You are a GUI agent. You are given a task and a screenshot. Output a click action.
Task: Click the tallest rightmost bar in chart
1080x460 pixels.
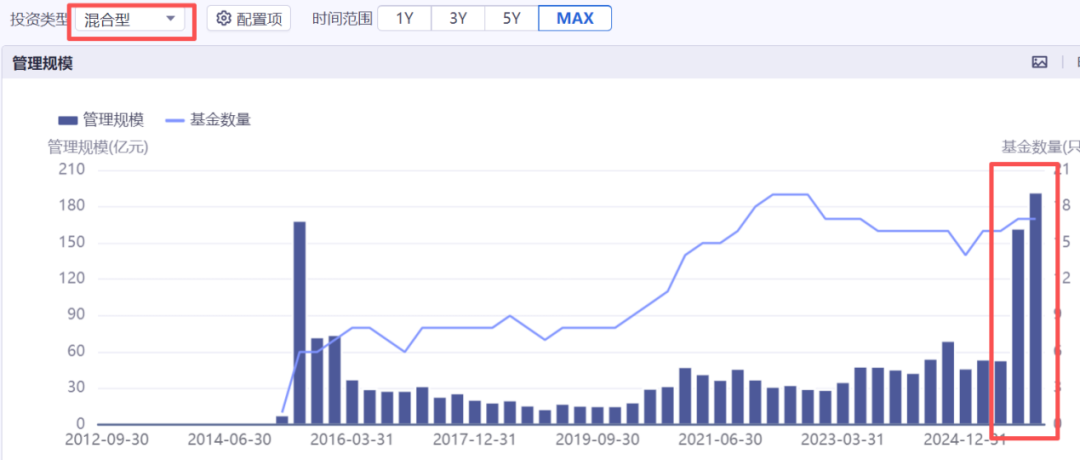(1035, 309)
